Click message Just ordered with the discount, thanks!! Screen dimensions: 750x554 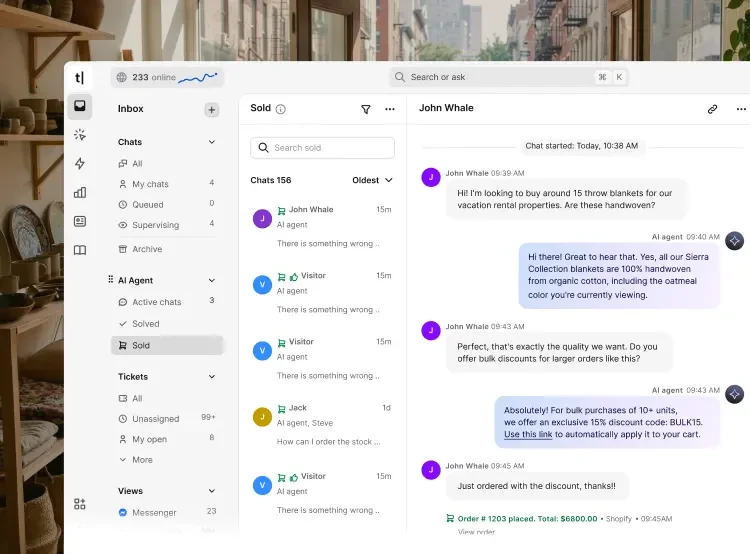click(537, 486)
